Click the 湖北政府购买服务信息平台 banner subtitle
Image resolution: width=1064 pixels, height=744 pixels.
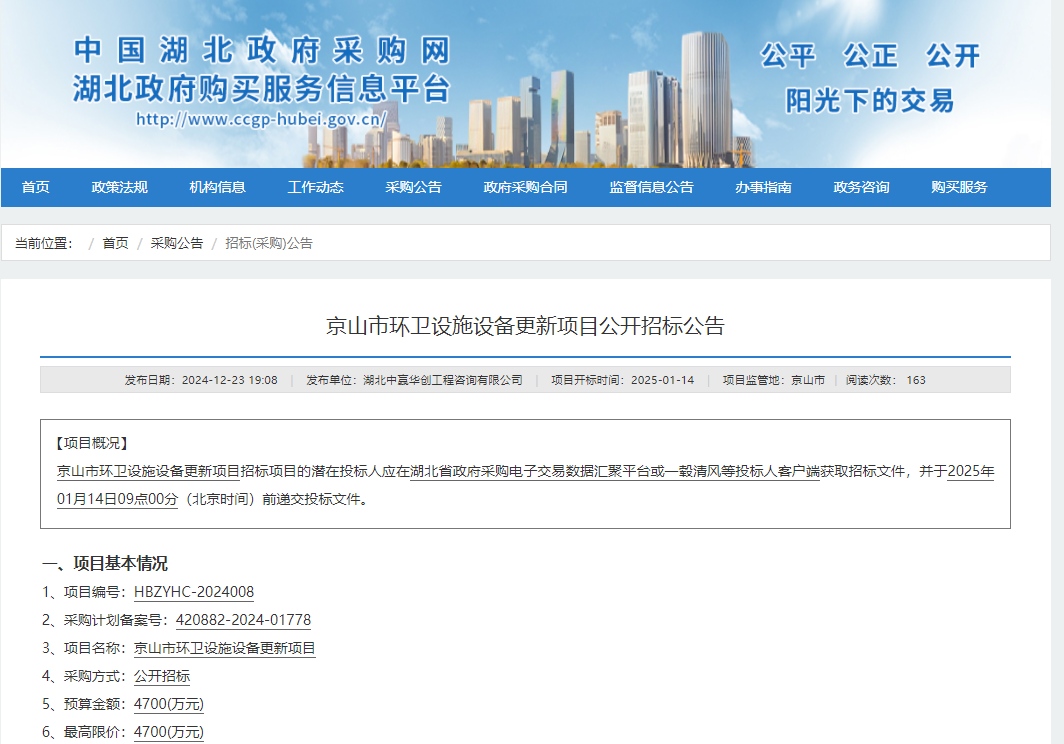(262, 89)
